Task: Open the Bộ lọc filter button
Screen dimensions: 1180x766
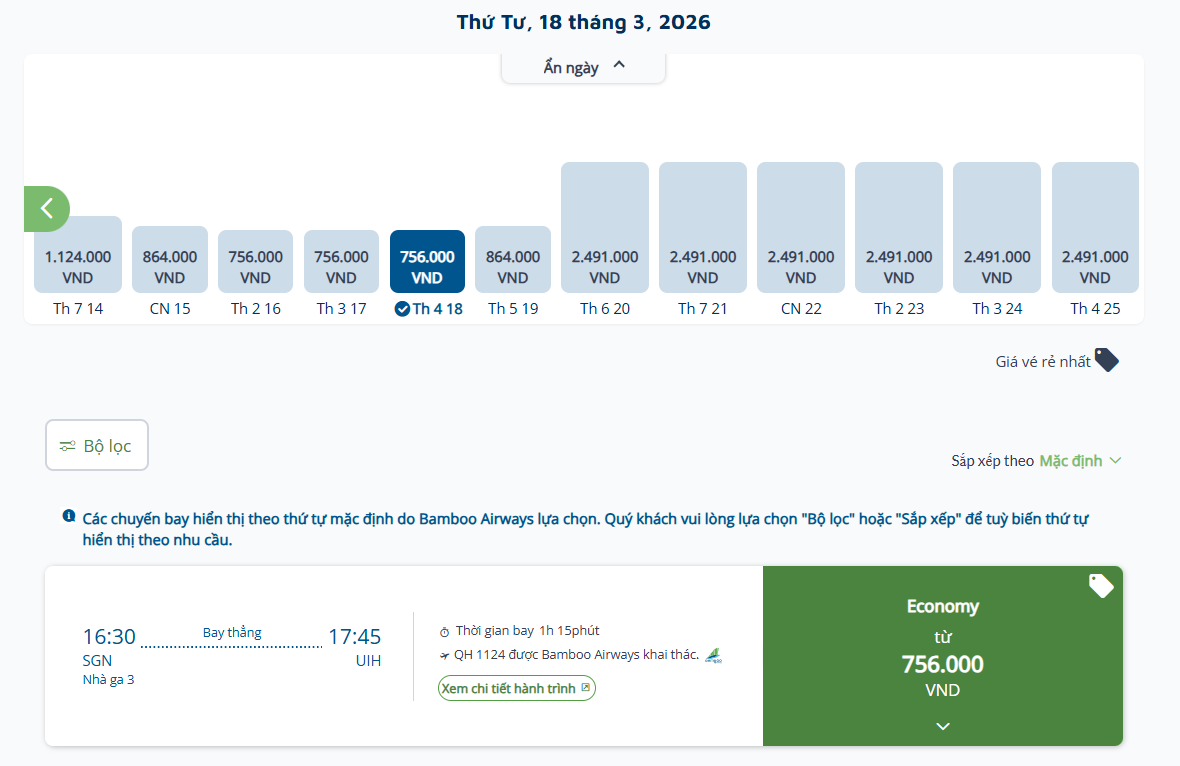Action: coord(97,445)
